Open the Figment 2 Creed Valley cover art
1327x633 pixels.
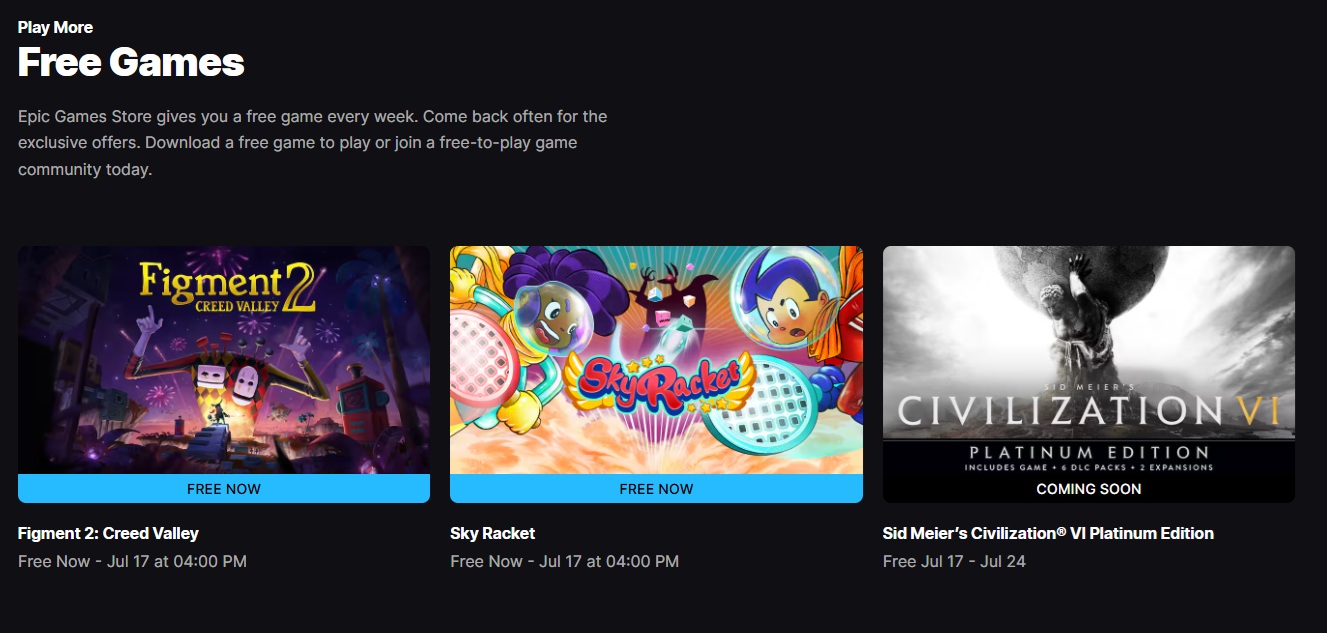[x=224, y=360]
